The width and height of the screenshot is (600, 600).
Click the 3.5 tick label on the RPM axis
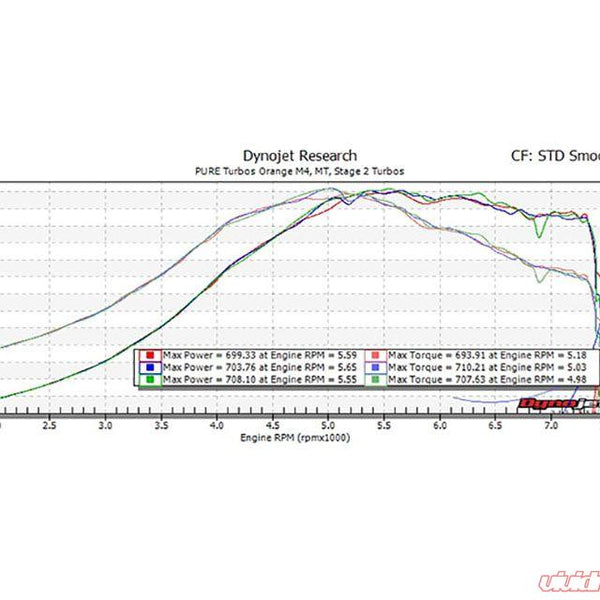click(161, 426)
